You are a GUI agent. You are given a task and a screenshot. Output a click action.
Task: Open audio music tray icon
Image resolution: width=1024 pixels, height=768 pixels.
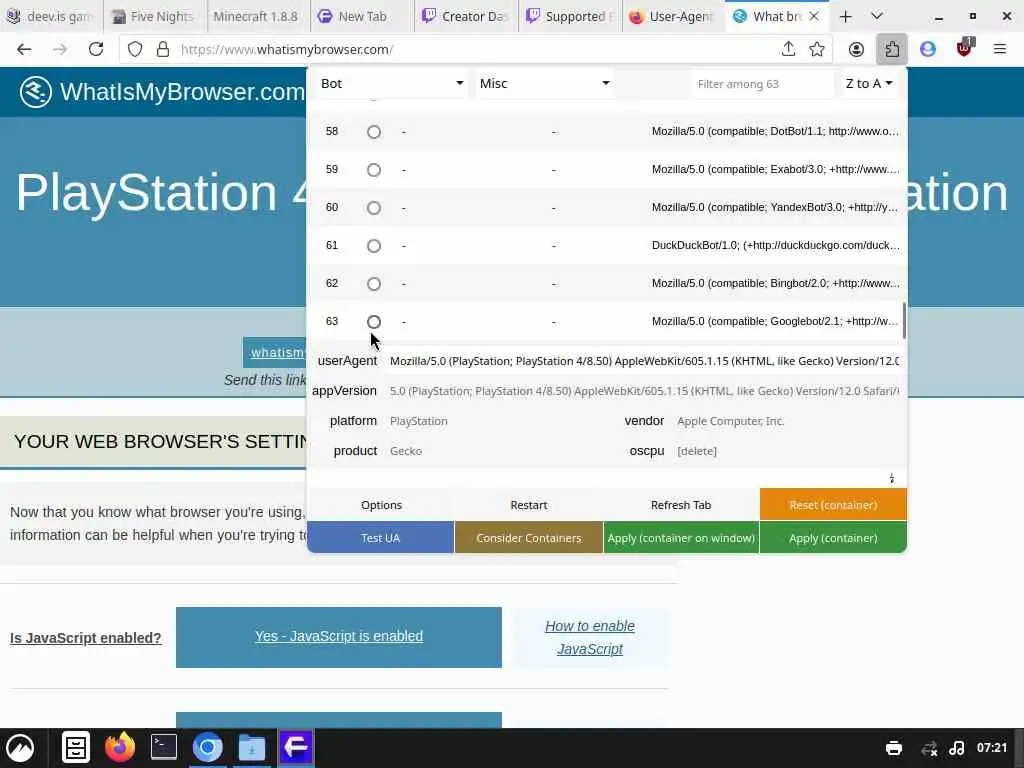(957, 748)
